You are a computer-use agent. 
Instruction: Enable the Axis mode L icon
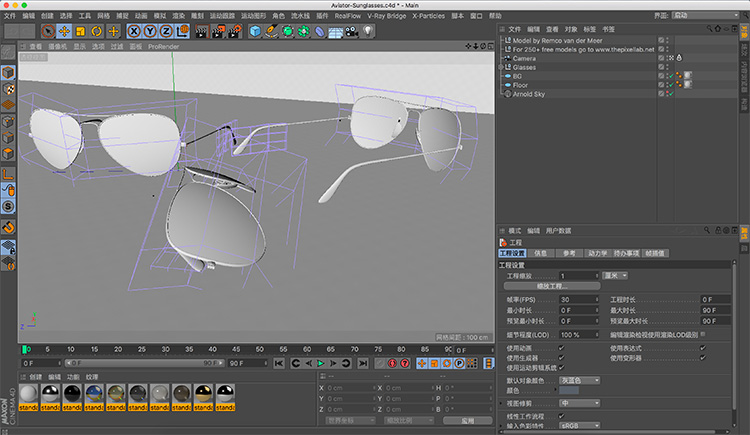tap(8, 174)
